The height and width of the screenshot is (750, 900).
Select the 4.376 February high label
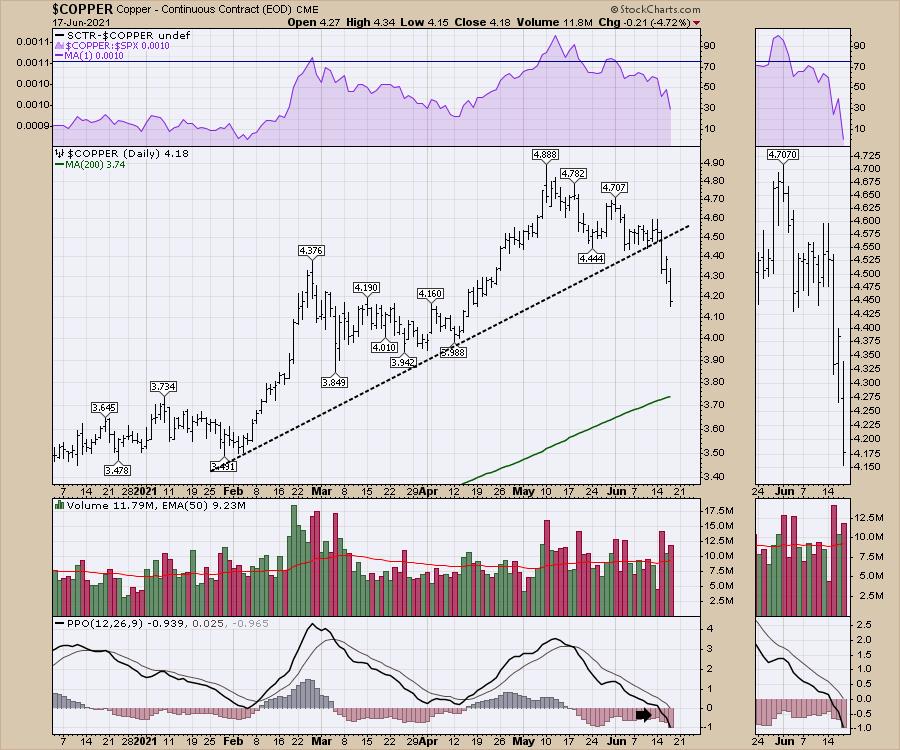tap(312, 250)
